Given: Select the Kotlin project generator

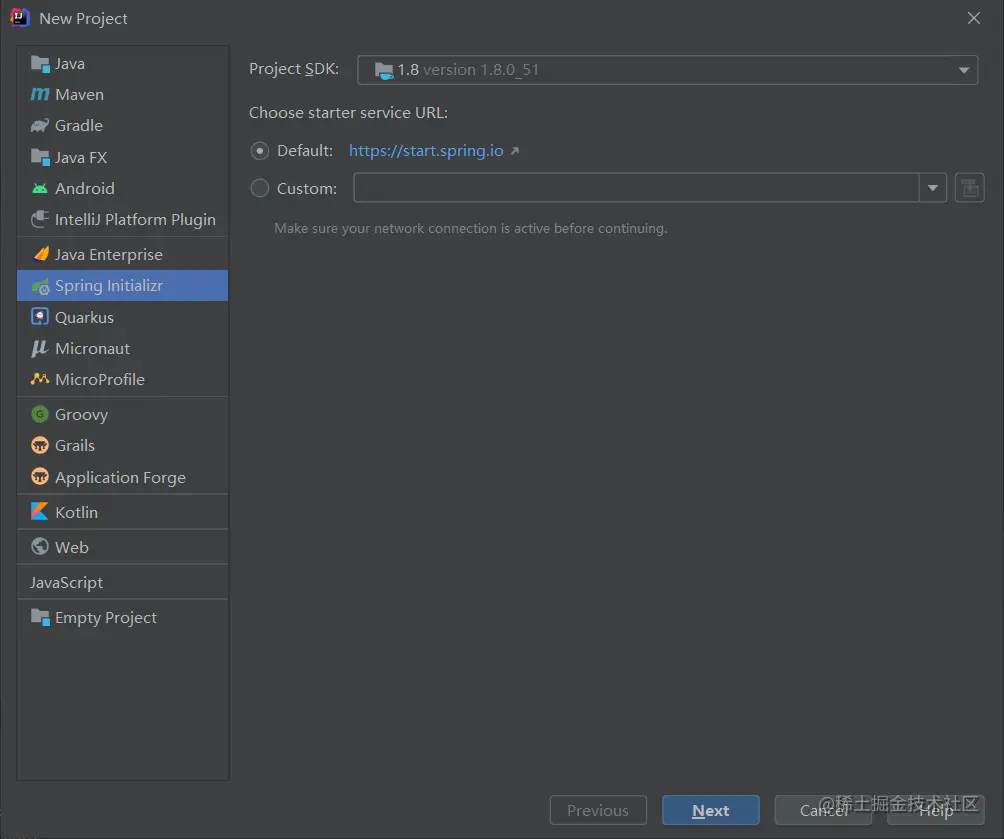Looking at the screenshot, I should [x=74, y=511].
